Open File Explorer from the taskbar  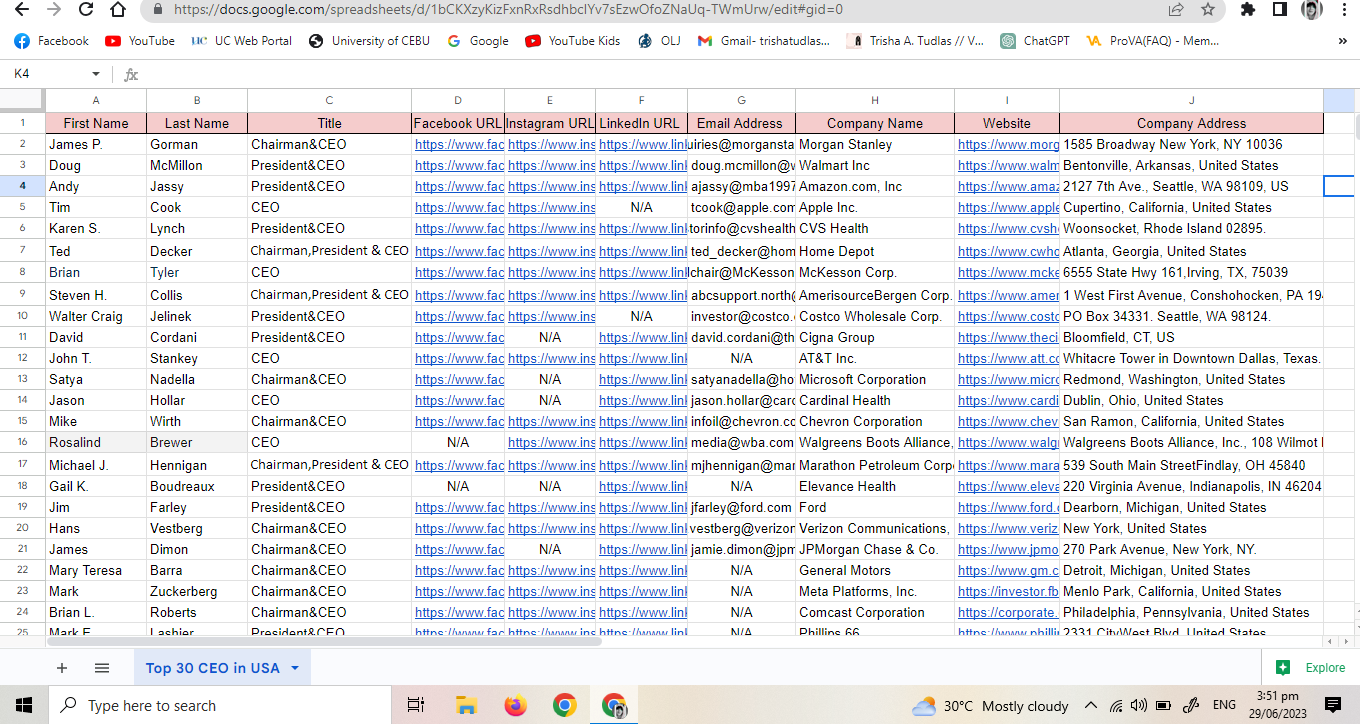coord(466,705)
